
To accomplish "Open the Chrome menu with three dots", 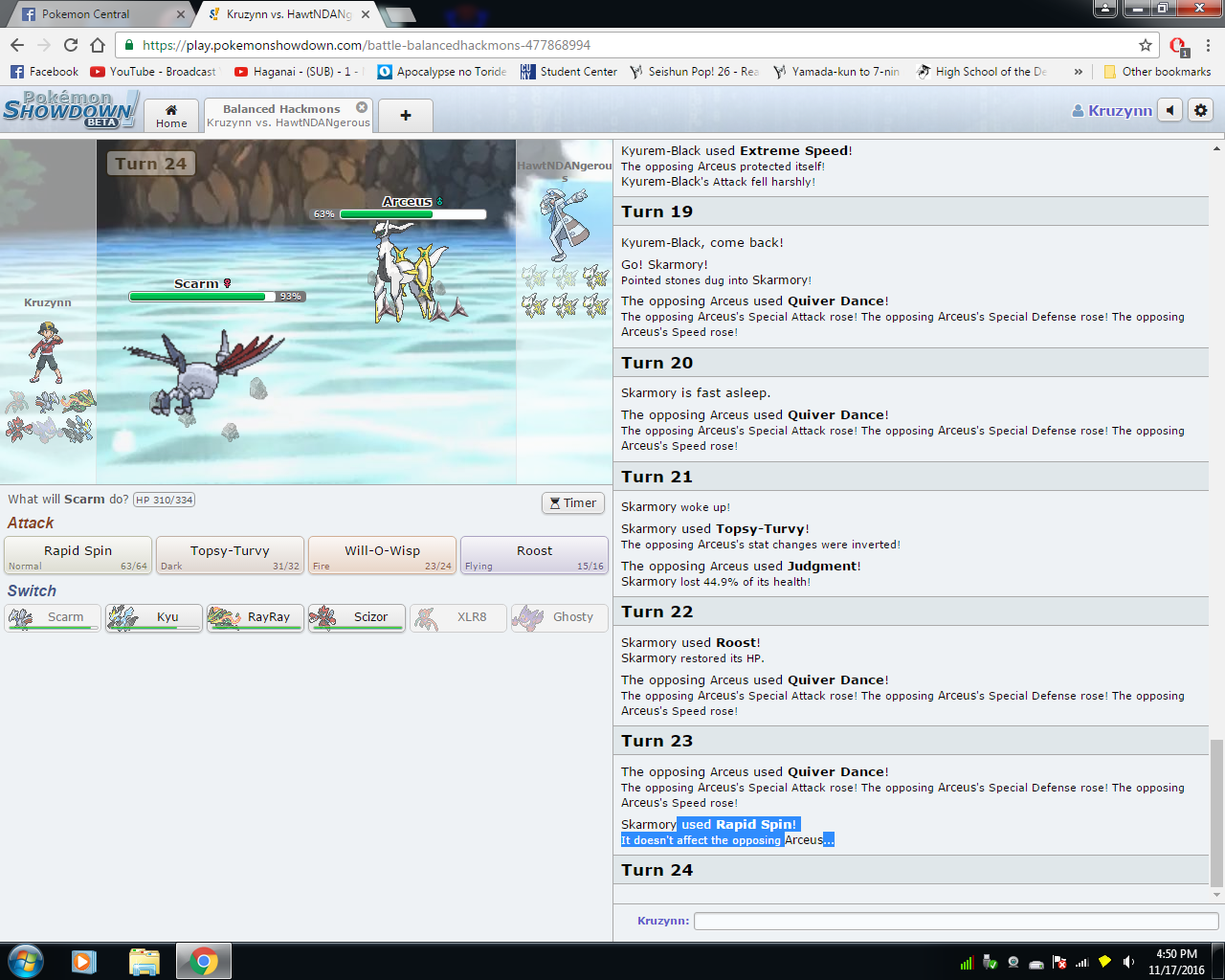I will (1208, 45).
